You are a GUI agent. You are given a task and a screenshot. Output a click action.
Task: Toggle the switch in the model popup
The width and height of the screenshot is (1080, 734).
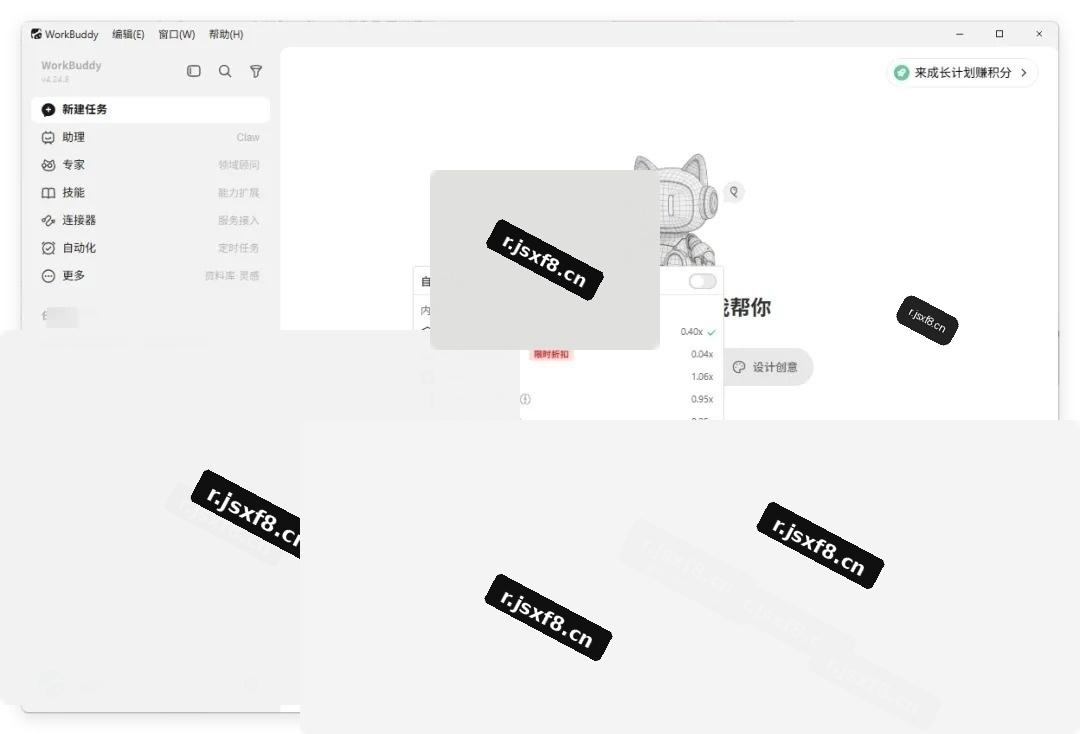pyautogui.click(x=702, y=281)
